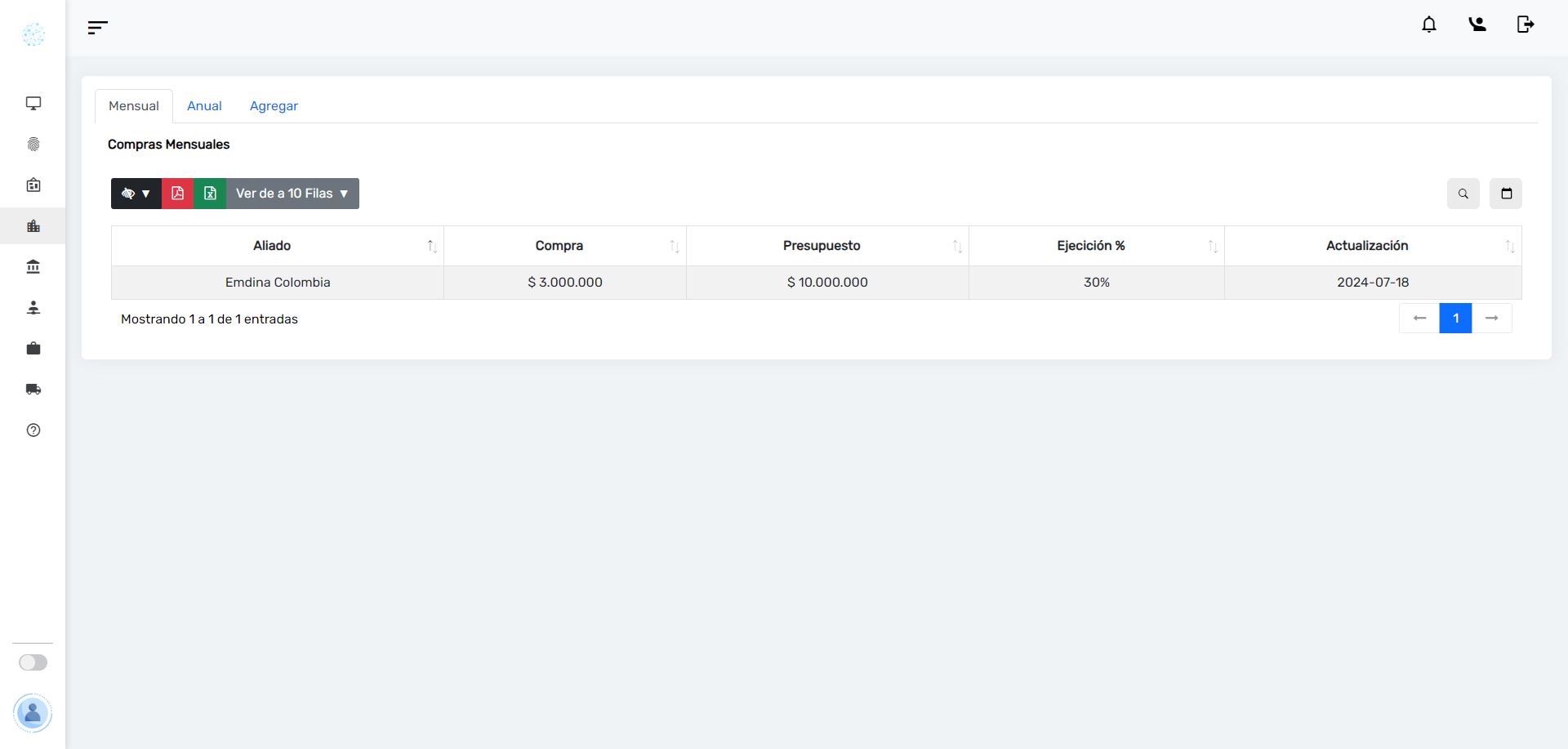Open the help question mark icon

click(33, 430)
